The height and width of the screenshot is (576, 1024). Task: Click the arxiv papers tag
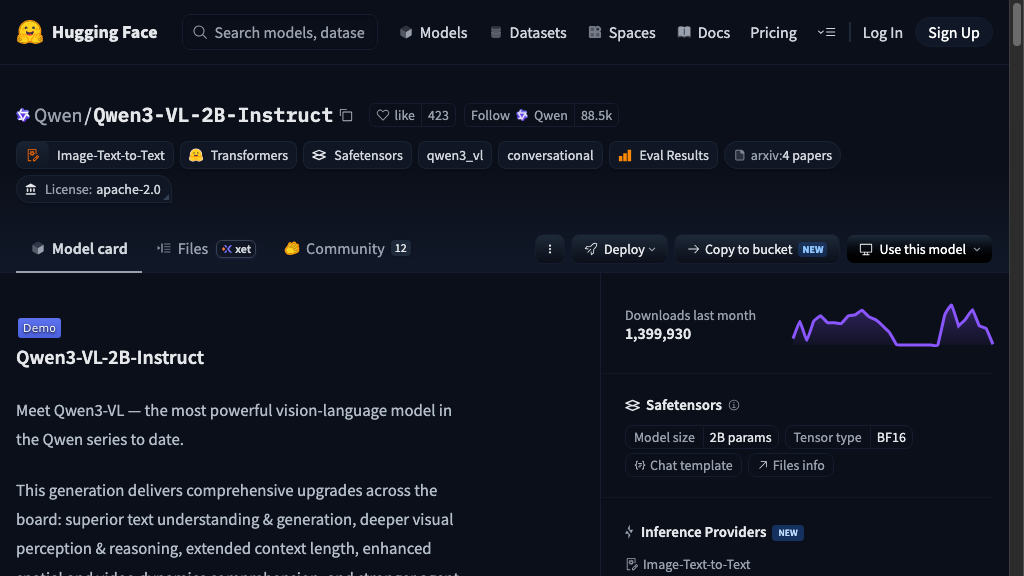782,155
